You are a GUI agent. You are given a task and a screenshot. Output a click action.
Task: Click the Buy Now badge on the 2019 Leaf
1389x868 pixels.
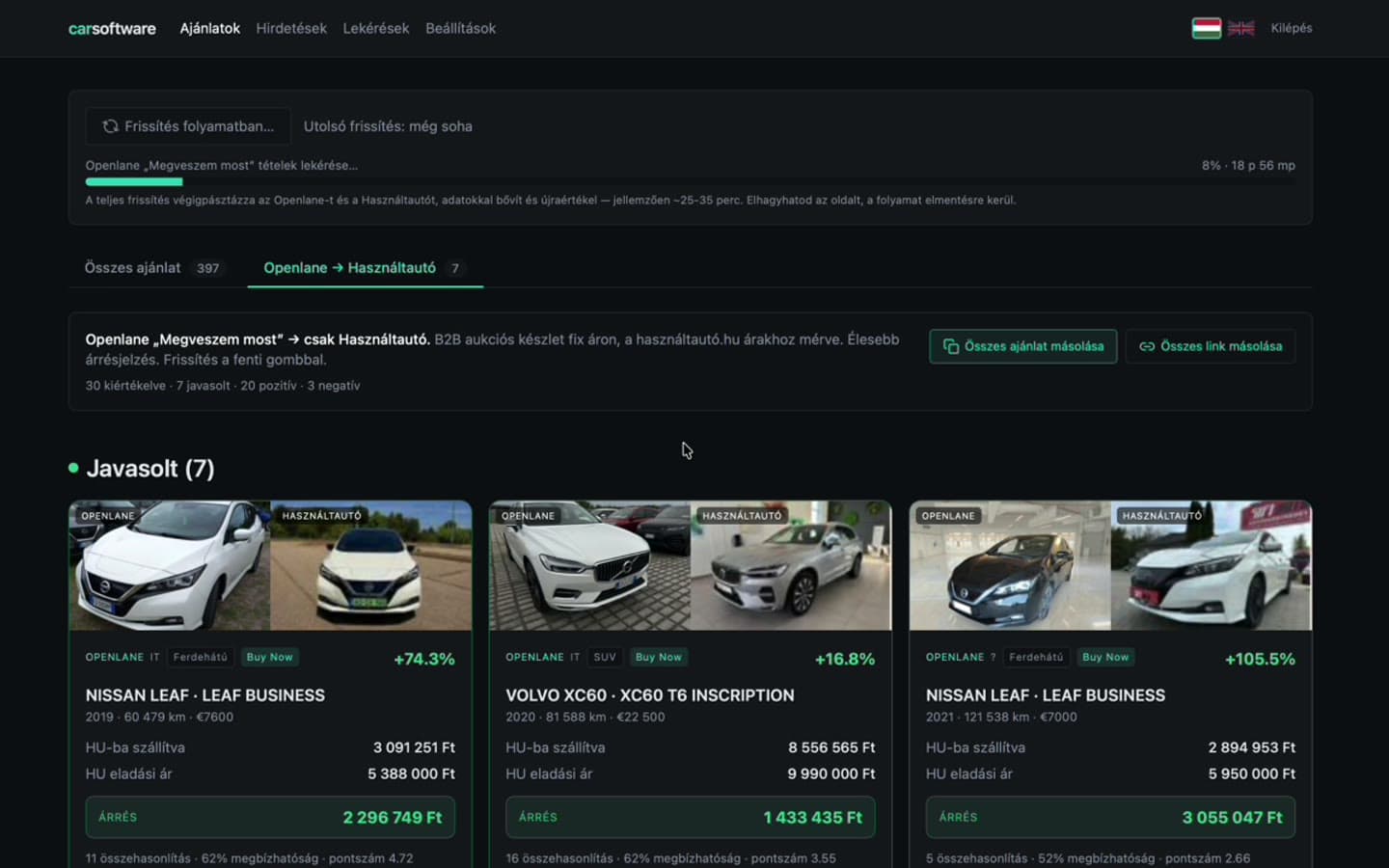coord(269,657)
